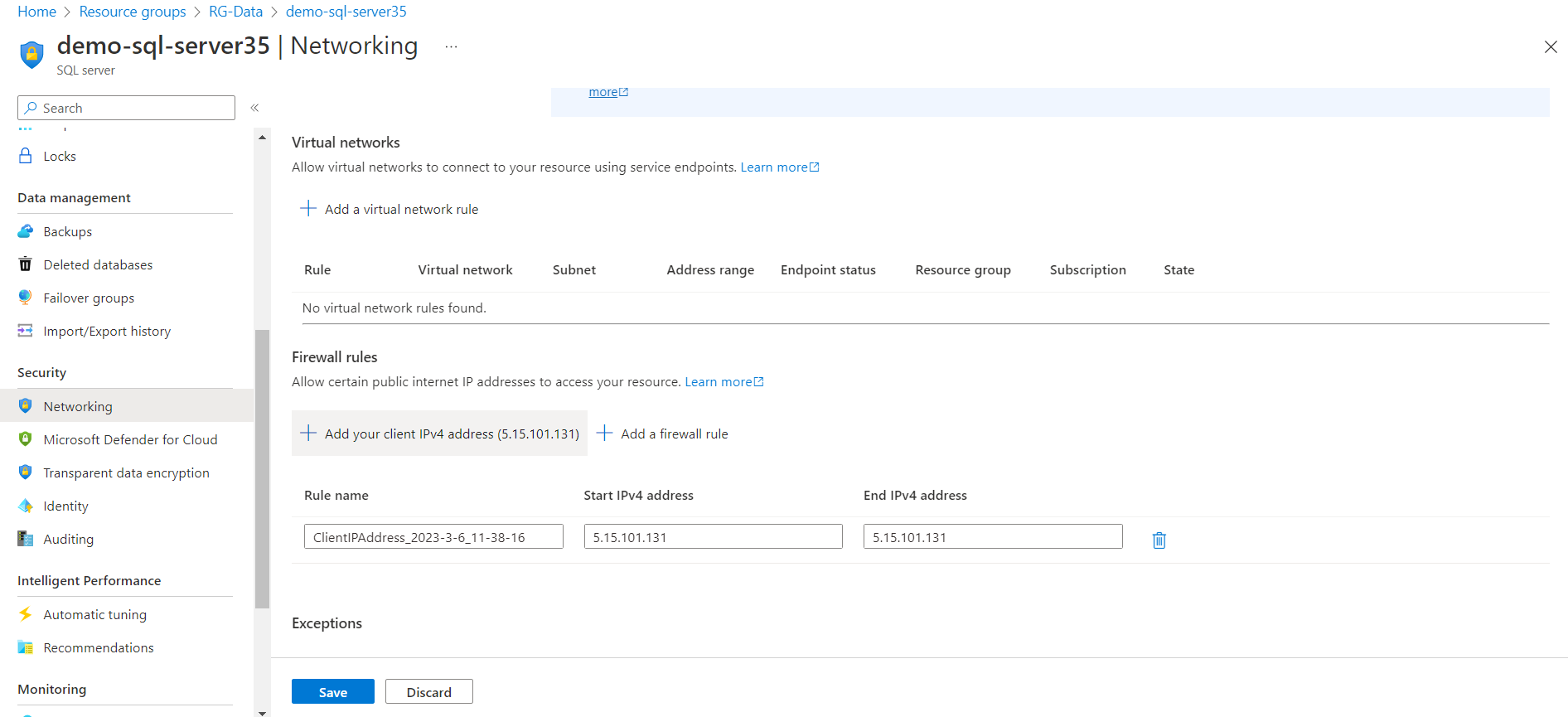
Task: Click the Recommendations icon
Action: pyautogui.click(x=26, y=647)
